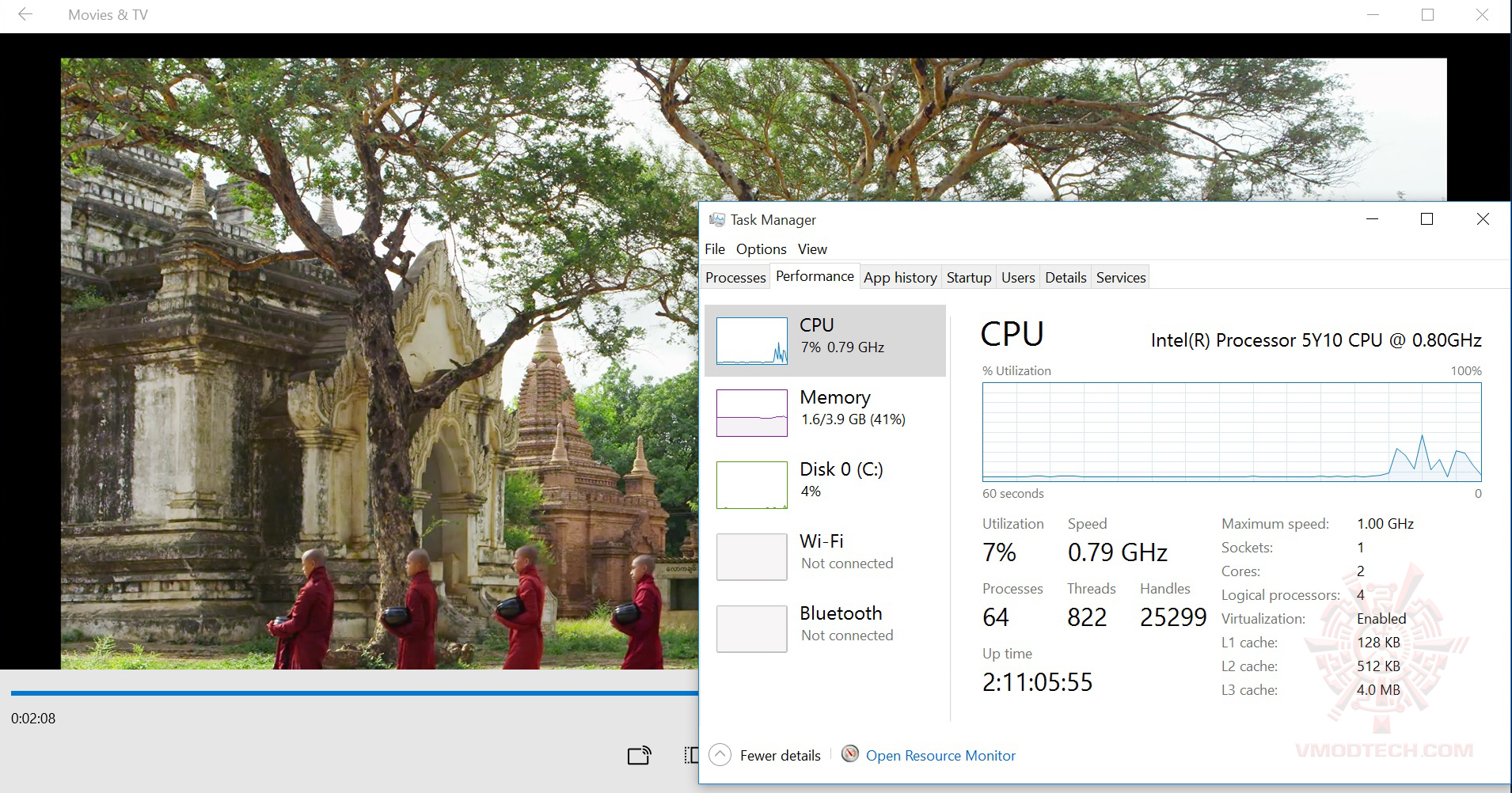Click the Wi-Fi label in the sidebar
Viewport: 1512px width, 793px height.
point(822,541)
